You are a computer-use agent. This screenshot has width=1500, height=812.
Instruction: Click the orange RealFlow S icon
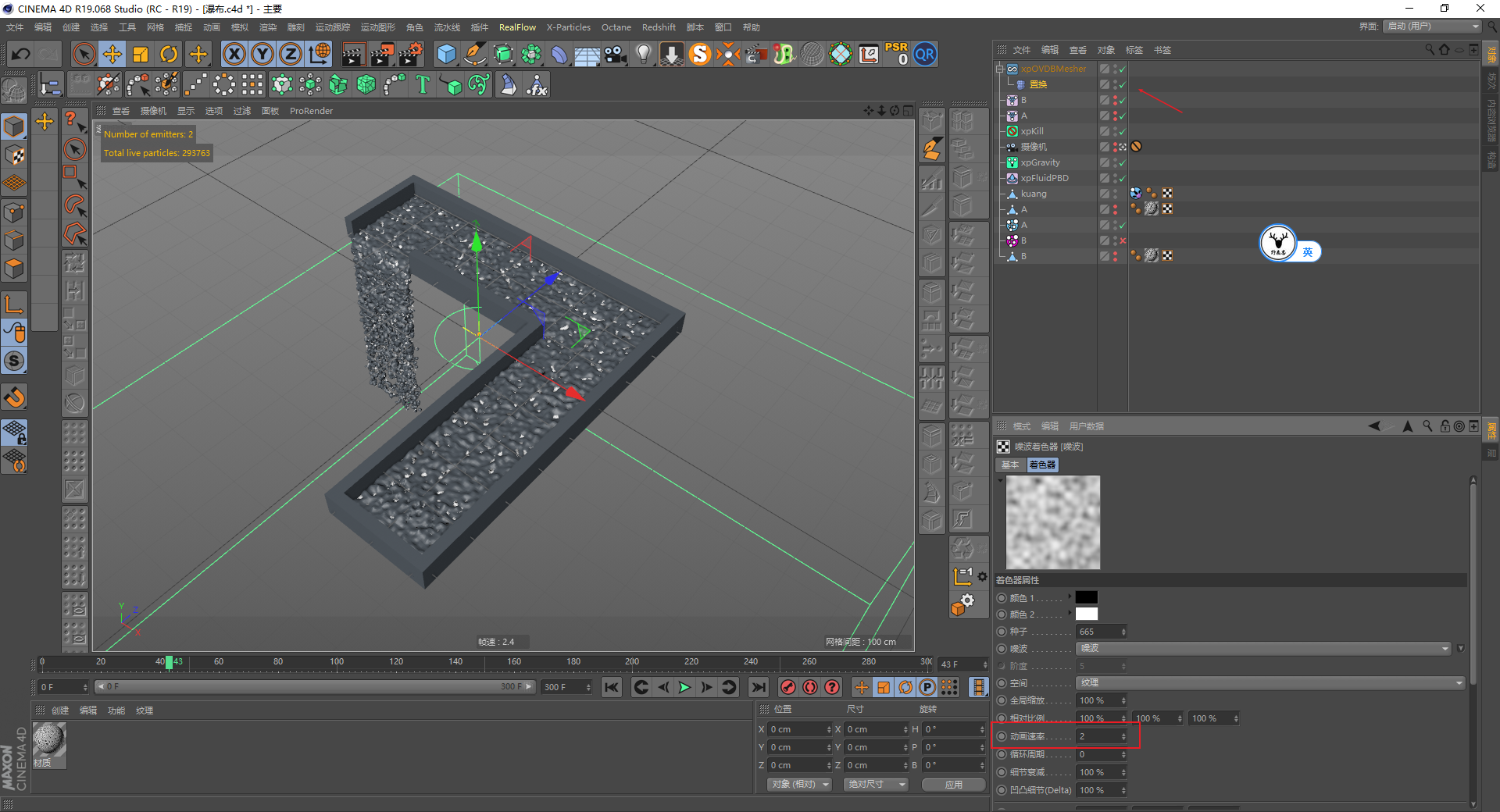tap(700, 54)
